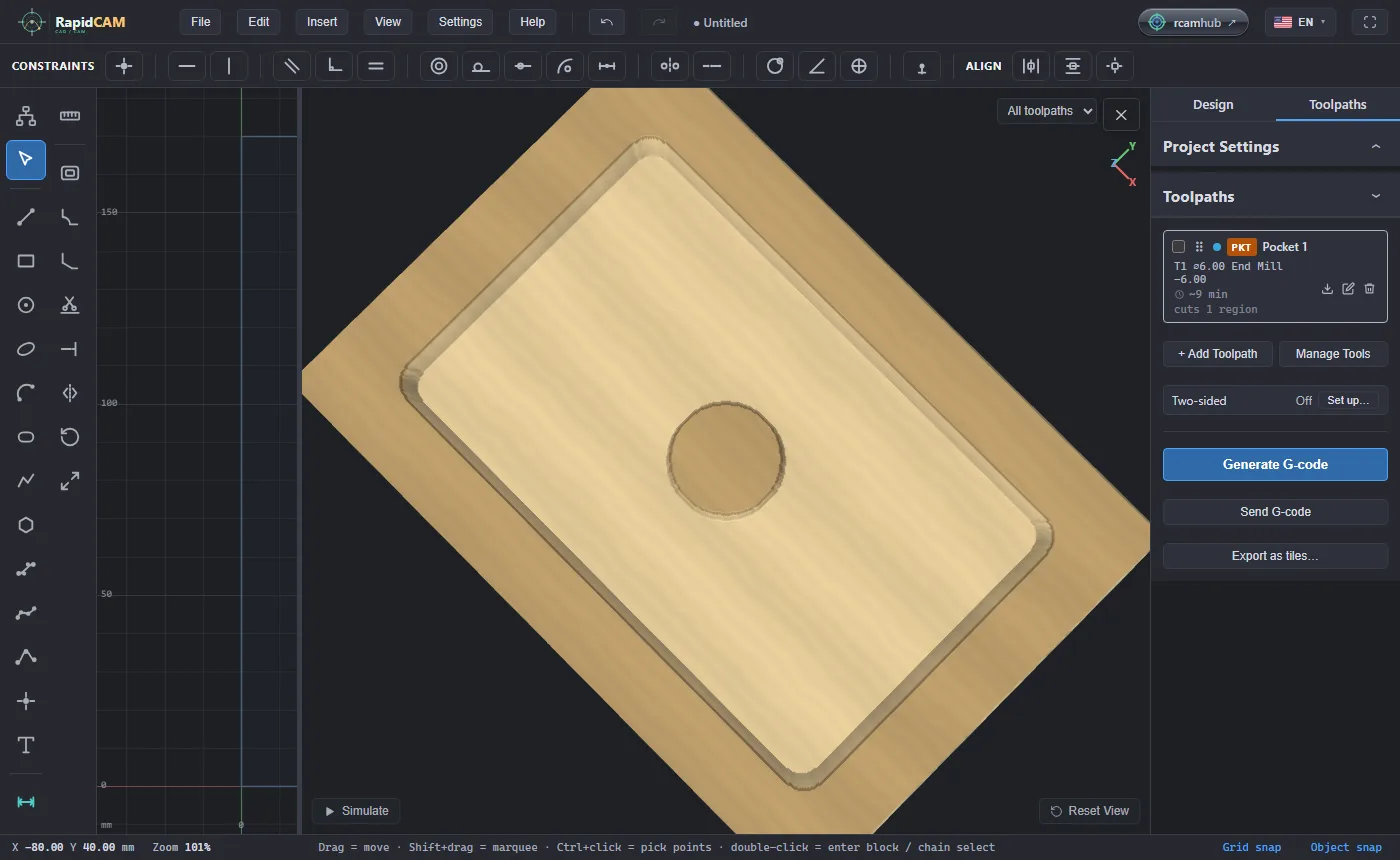Select the Rotate tool

[70, 437]
